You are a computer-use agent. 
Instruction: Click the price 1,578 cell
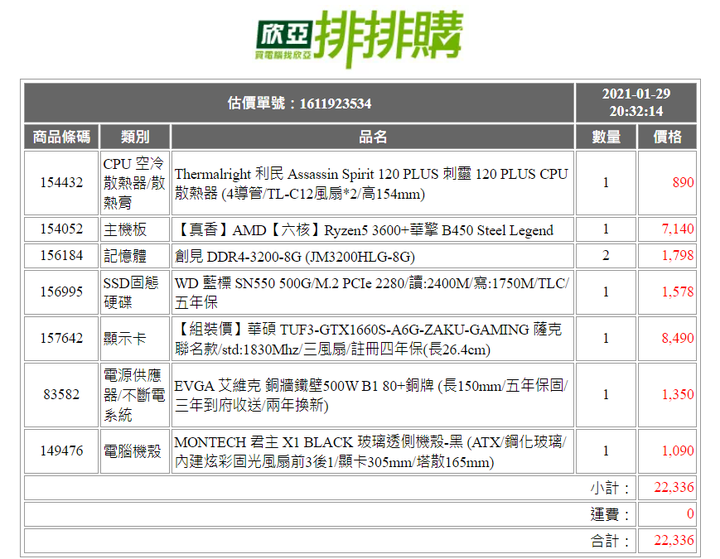pyautogui.click(x=667, y=292)
